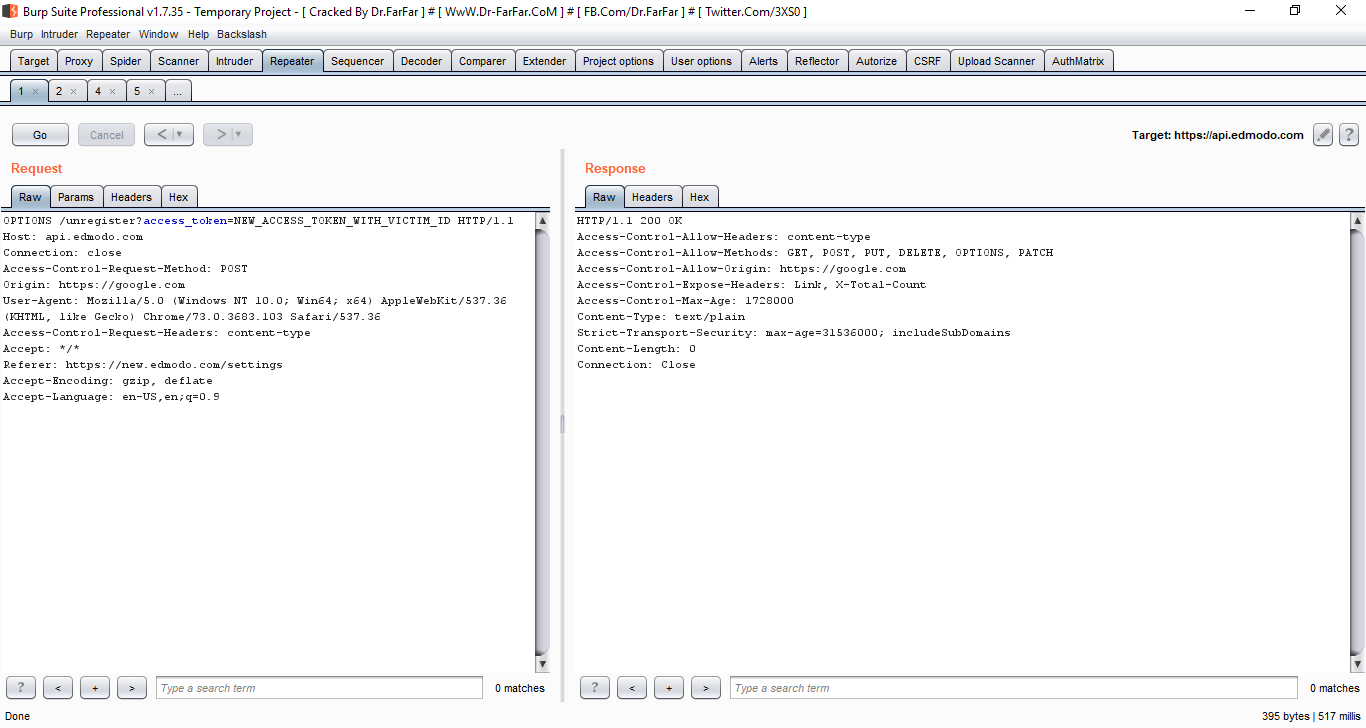Click response search add plus button

click(x=669, y=688)
